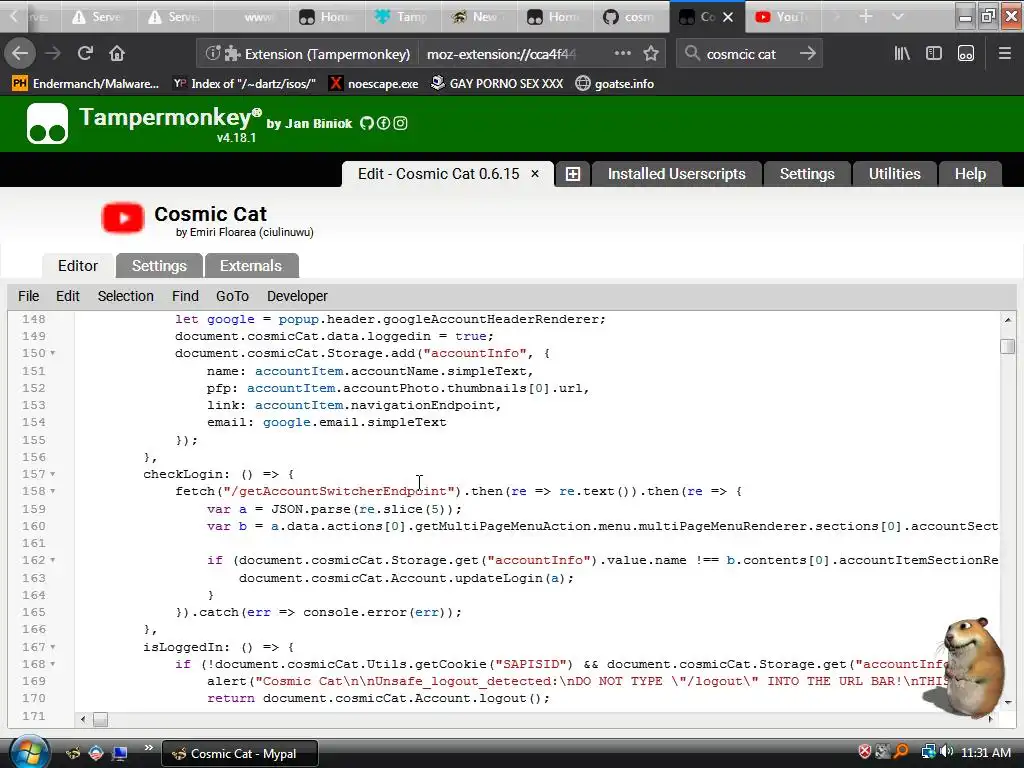1024x768 pixels.
Task: Open the Selection menu
Action: tap(126, 296)
